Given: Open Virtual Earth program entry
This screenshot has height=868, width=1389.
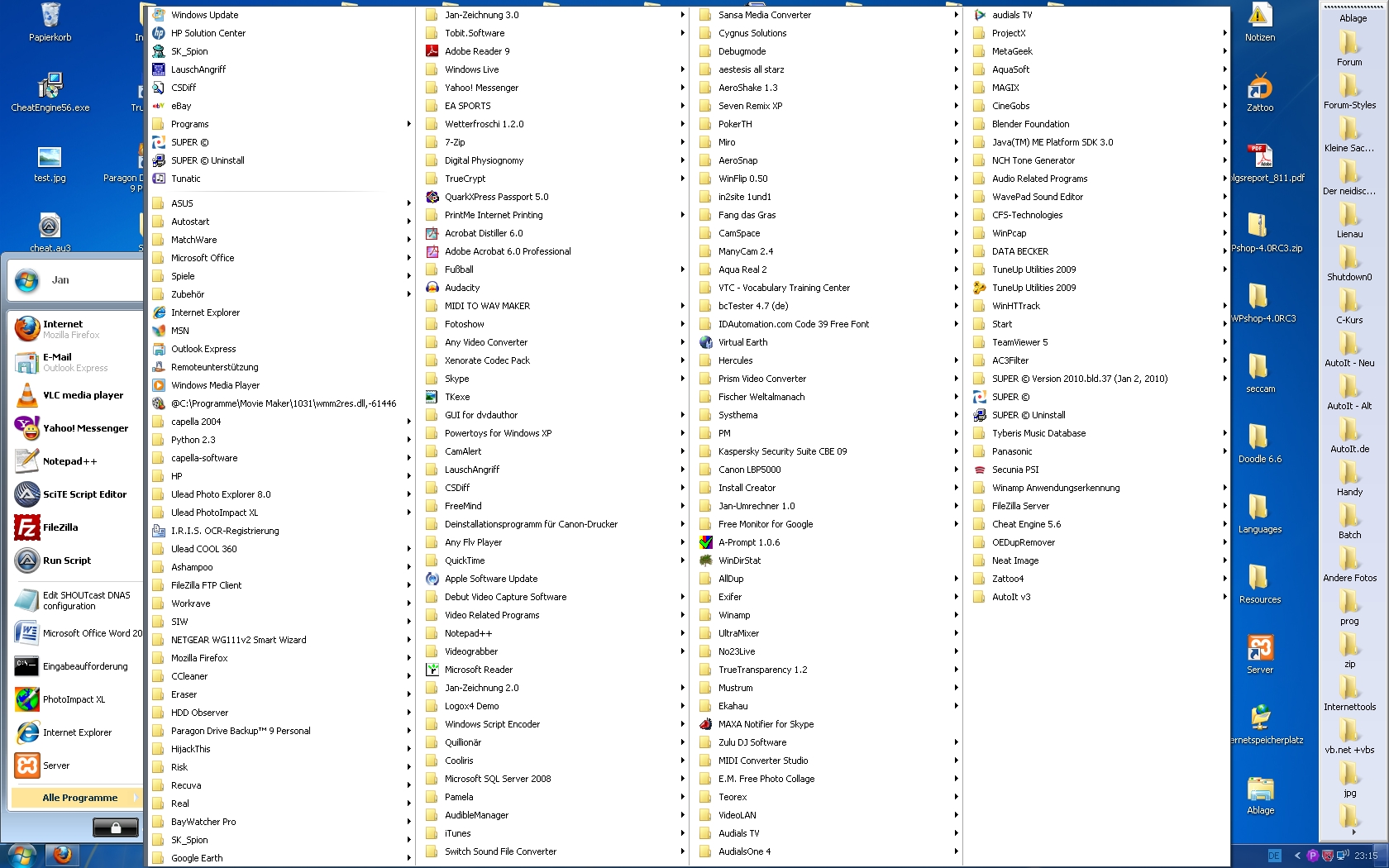Looking at the screenshot, I should pyautogui.click(x=742, y=342).
